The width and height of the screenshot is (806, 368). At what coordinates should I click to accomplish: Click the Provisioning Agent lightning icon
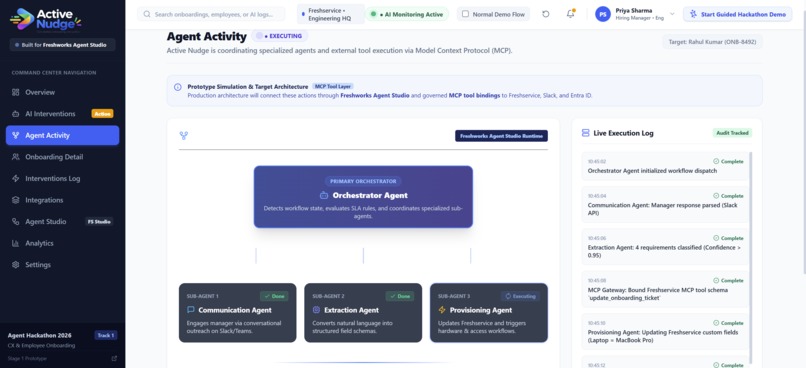tap(442, 310)
